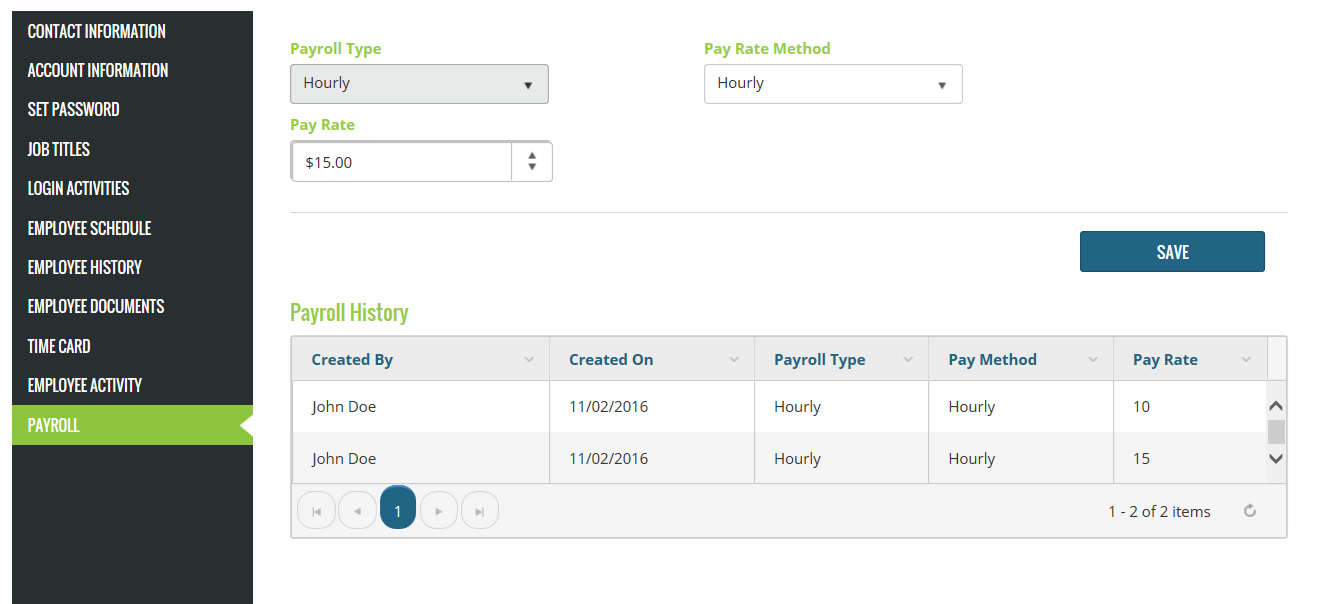The height and width of the screenshot is (604, 1323).
Task: Increase the Pay Rate value
Action: [x=532, y=155]
